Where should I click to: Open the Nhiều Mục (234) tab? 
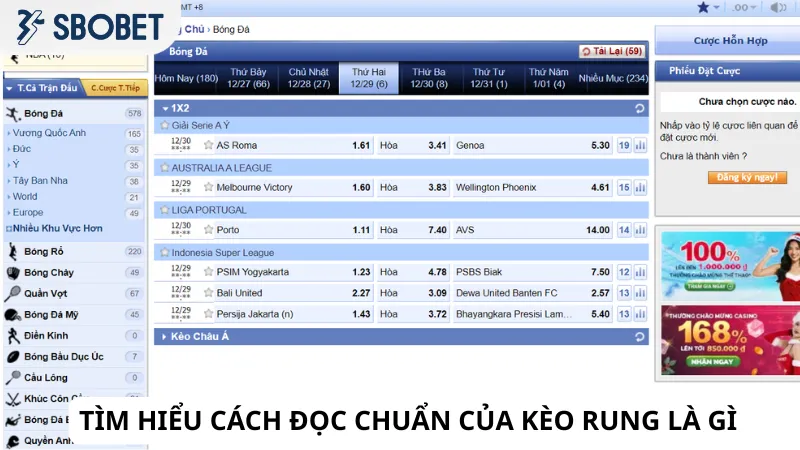(x=613, y=78)
